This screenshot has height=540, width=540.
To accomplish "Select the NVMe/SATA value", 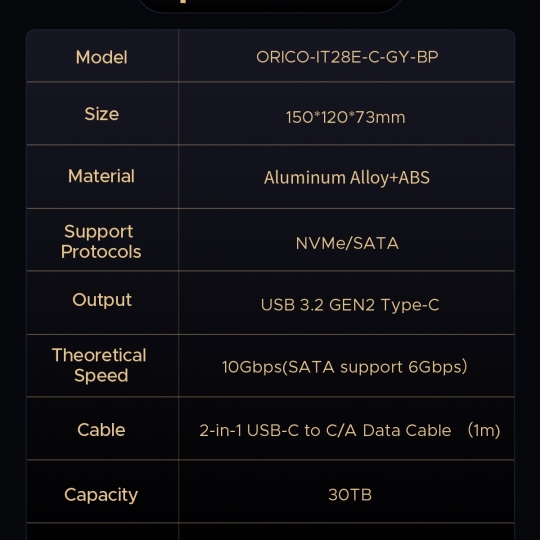I will (347, 243).
